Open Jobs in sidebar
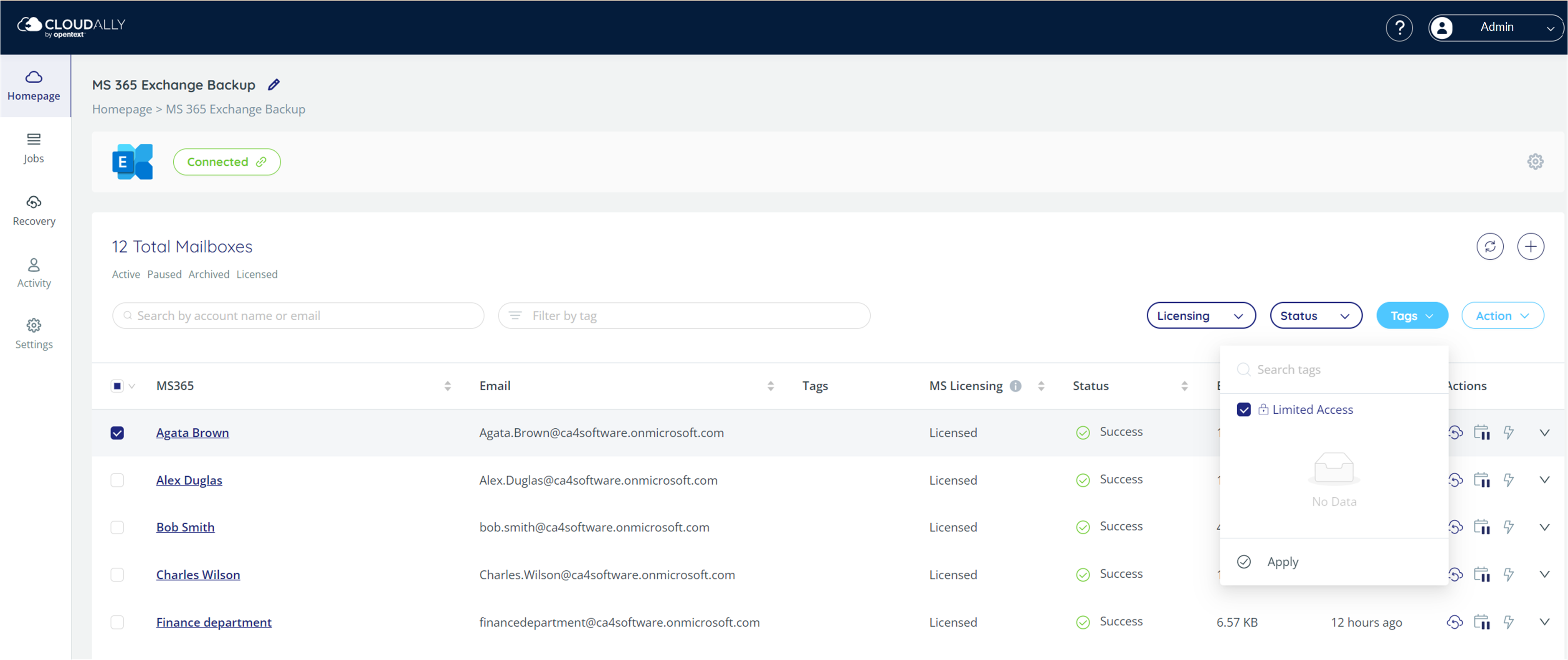Screen dimensions: 1568x660 (34, 149)
